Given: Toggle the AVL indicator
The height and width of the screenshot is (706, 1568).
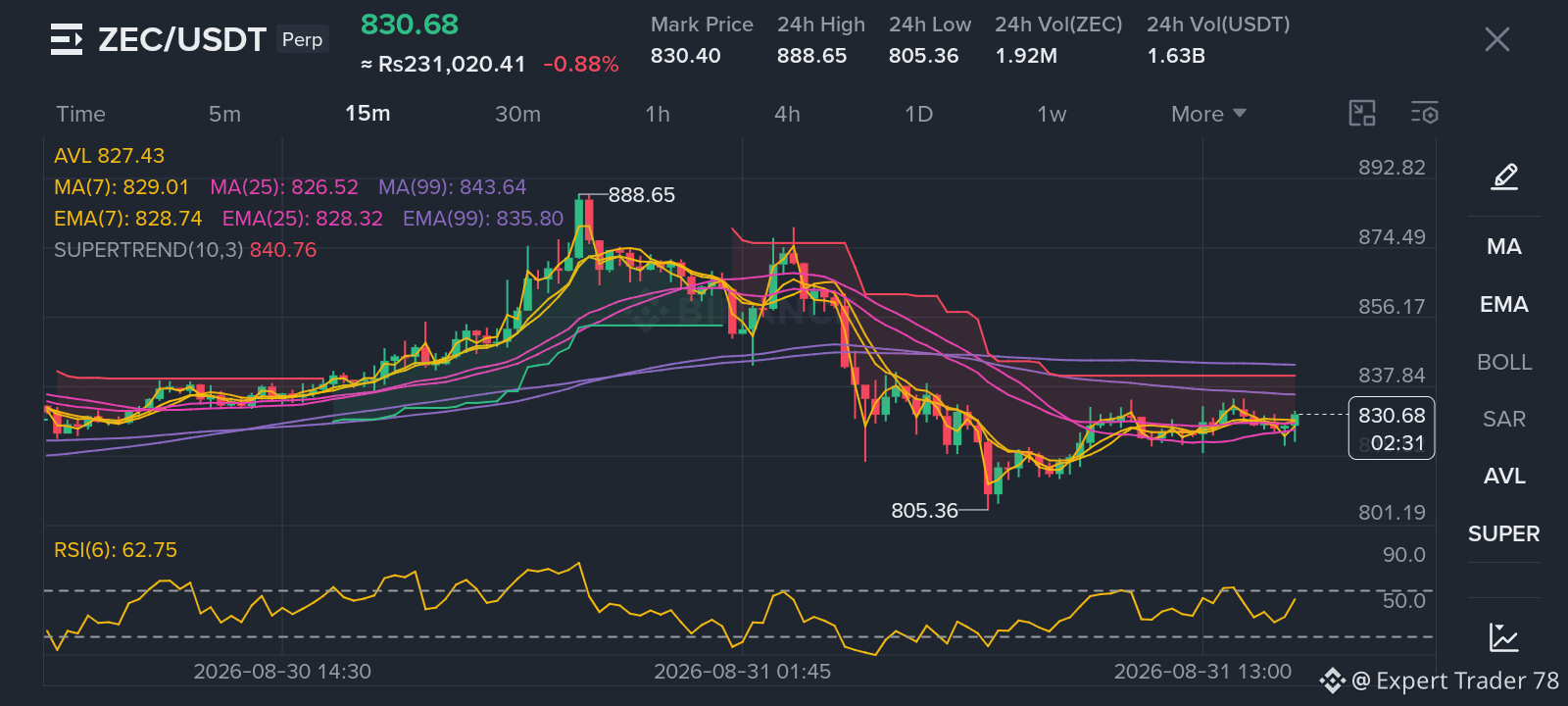Looking at the screenshot, I should click(1504, 476).
